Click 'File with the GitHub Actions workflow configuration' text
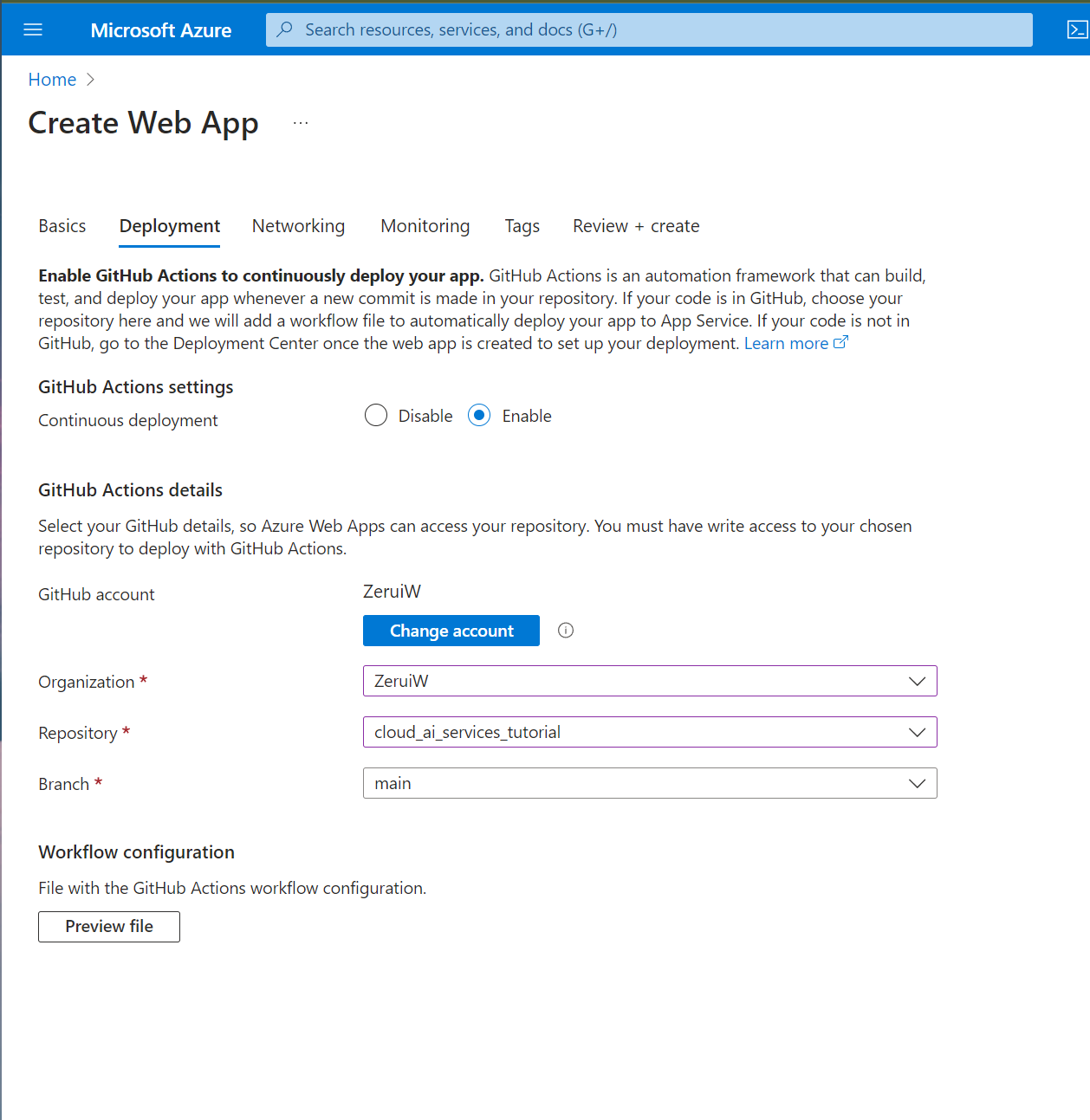Image resolution: width=1090 pixels, height=1120 pixels. tap(232, 888)
